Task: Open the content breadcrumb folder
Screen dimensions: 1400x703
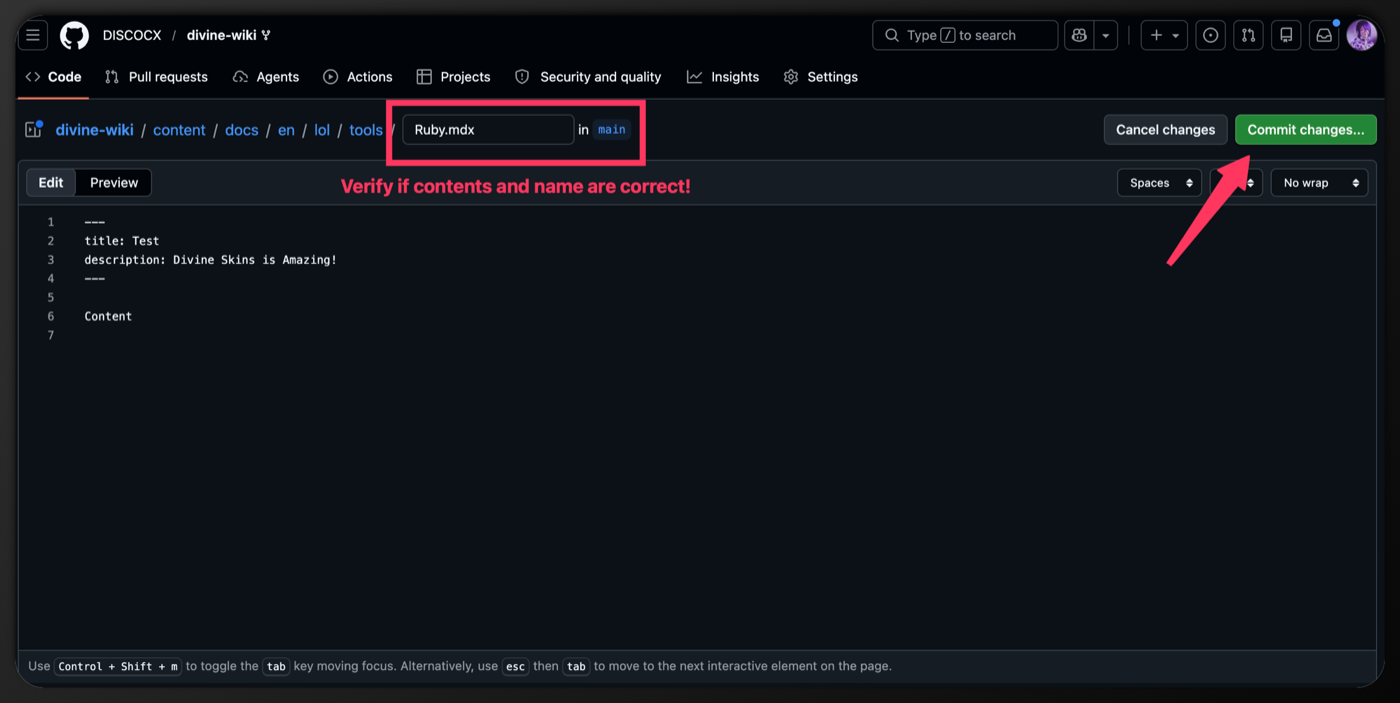Action: [x=179, y=130]
